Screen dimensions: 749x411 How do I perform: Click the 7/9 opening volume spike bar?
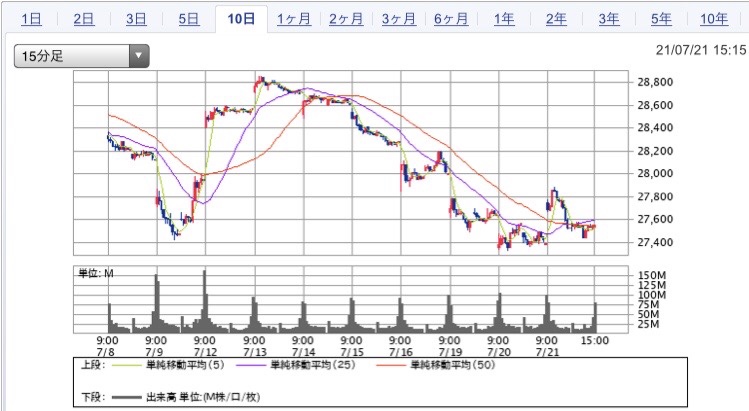point(156,303)
